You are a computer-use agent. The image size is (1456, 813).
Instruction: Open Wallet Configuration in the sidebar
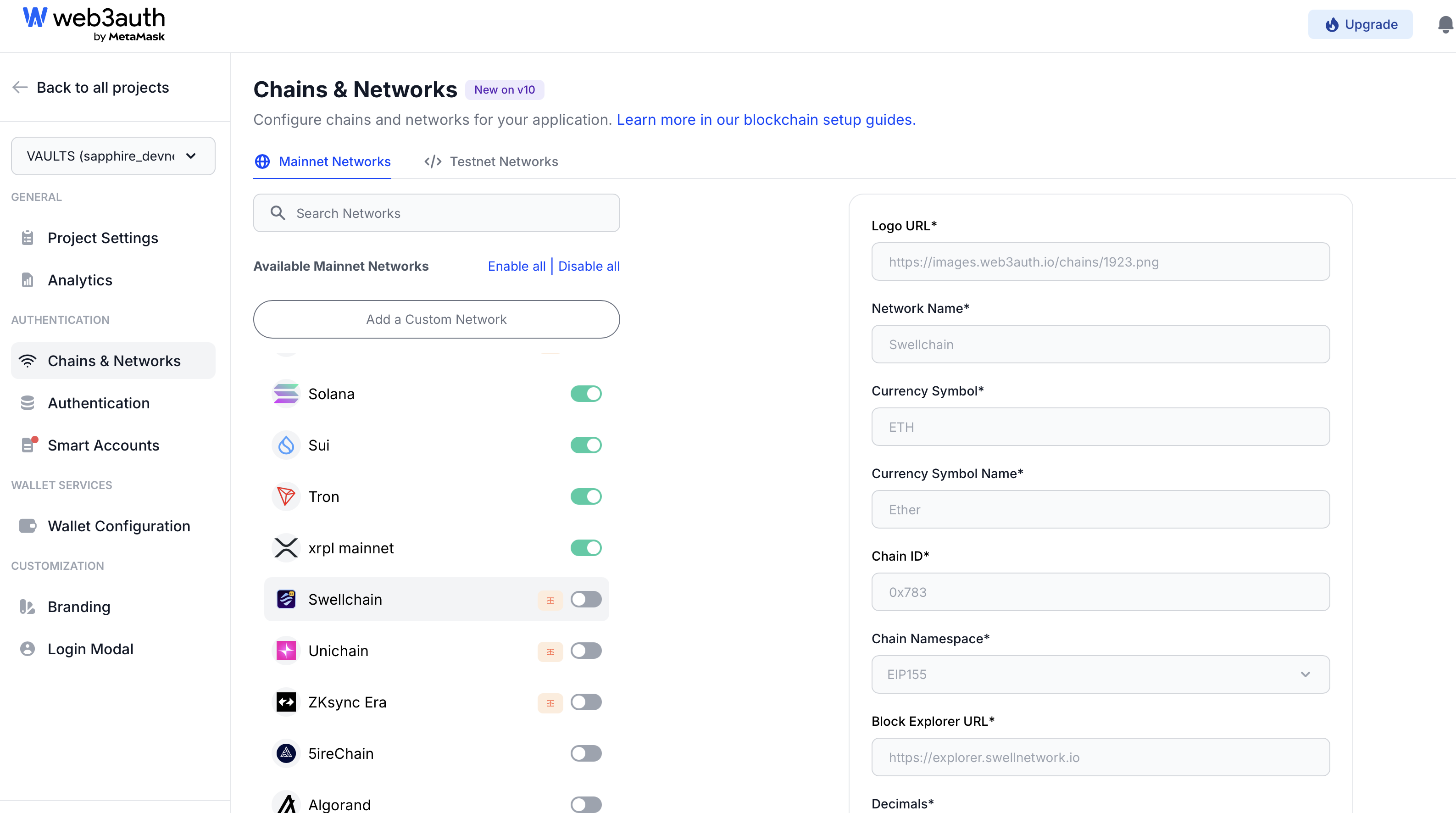(119, 526)
